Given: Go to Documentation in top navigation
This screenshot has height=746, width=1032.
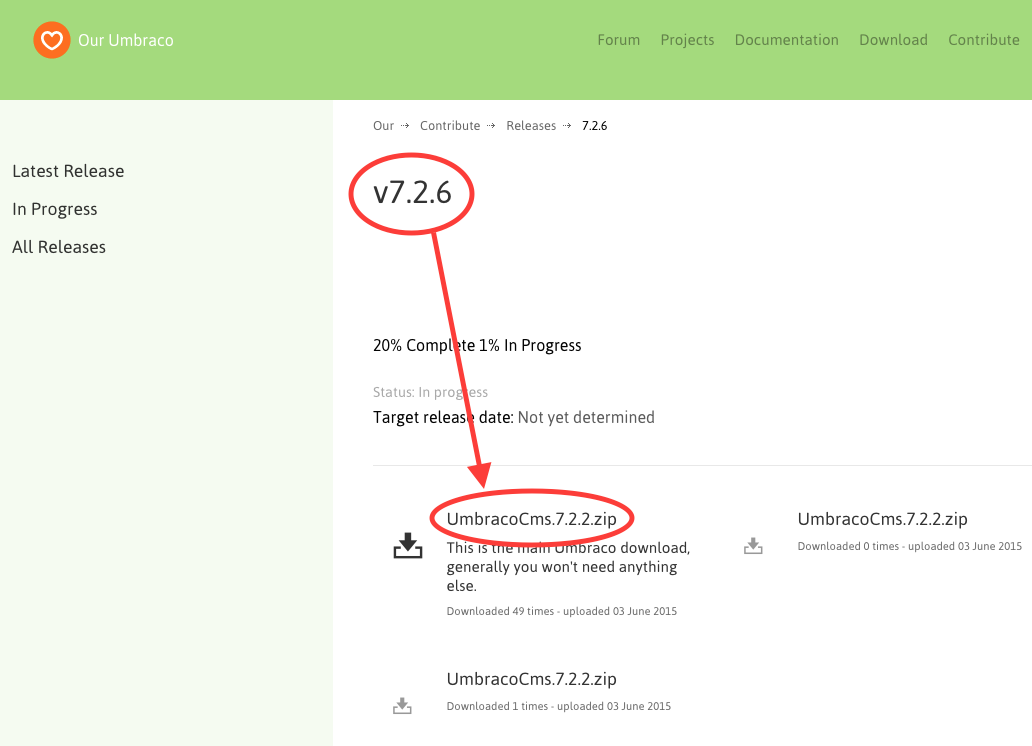Looking at the screenshot, I should (x=787, y=40).
